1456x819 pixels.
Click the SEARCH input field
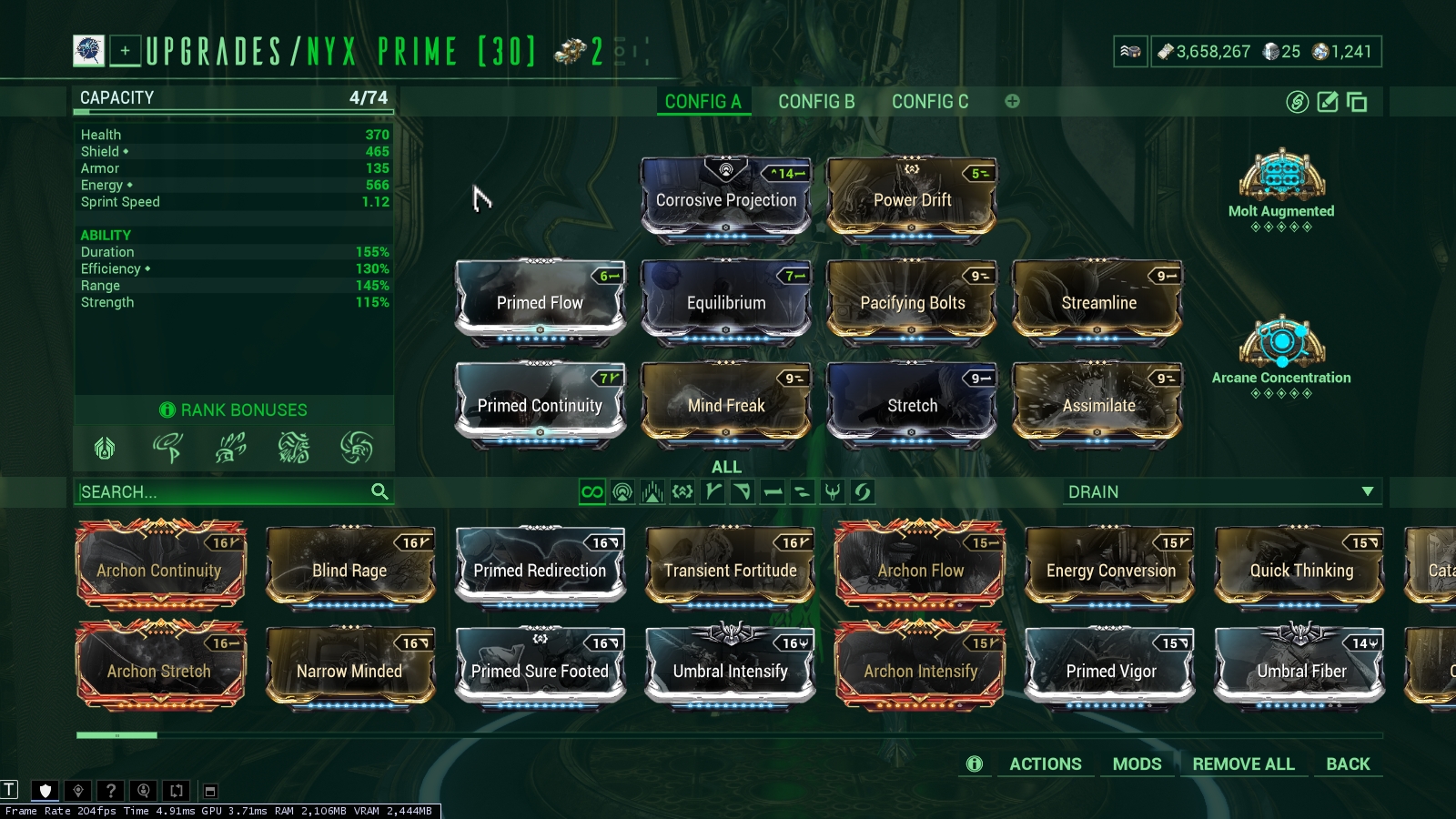[233, 491]
